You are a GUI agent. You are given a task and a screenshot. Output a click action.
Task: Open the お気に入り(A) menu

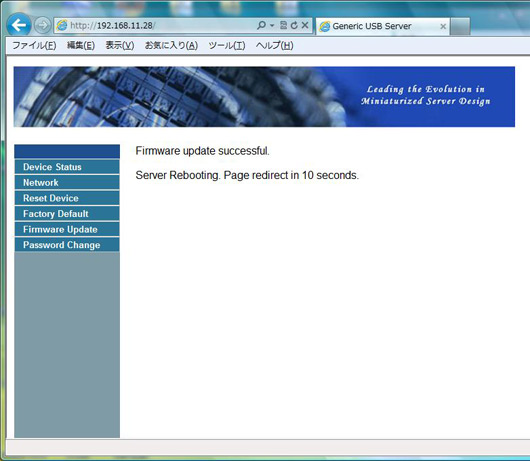click(171, 45)
